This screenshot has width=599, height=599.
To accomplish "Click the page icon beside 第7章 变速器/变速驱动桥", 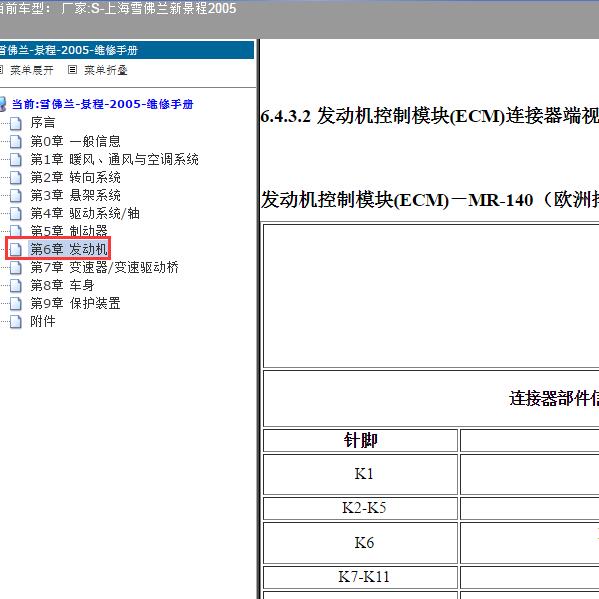I will pyautogui.click(x=16, y=267).
